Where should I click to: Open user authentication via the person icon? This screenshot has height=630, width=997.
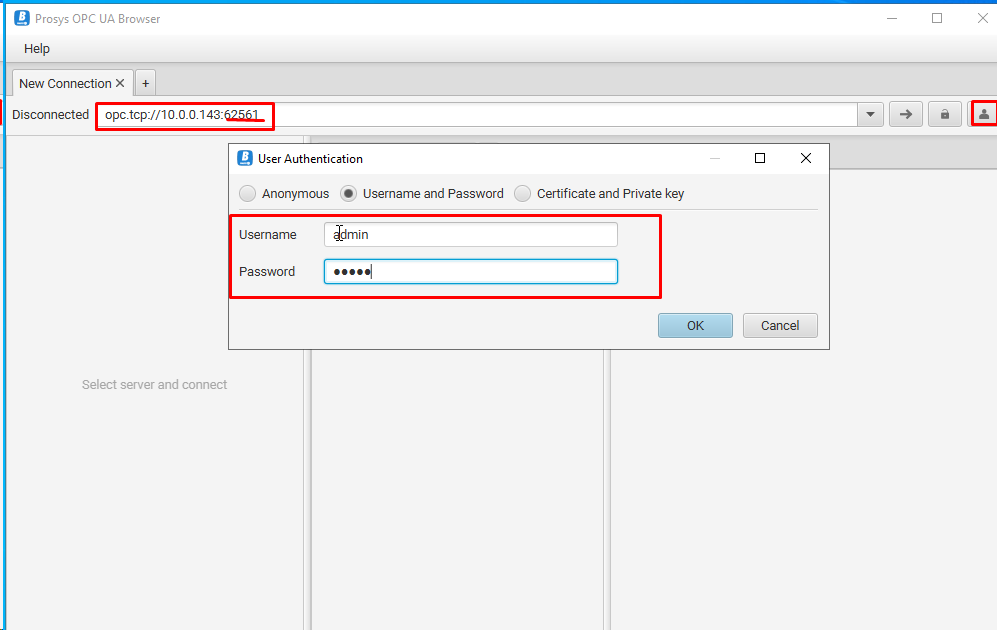coord(984,114)
